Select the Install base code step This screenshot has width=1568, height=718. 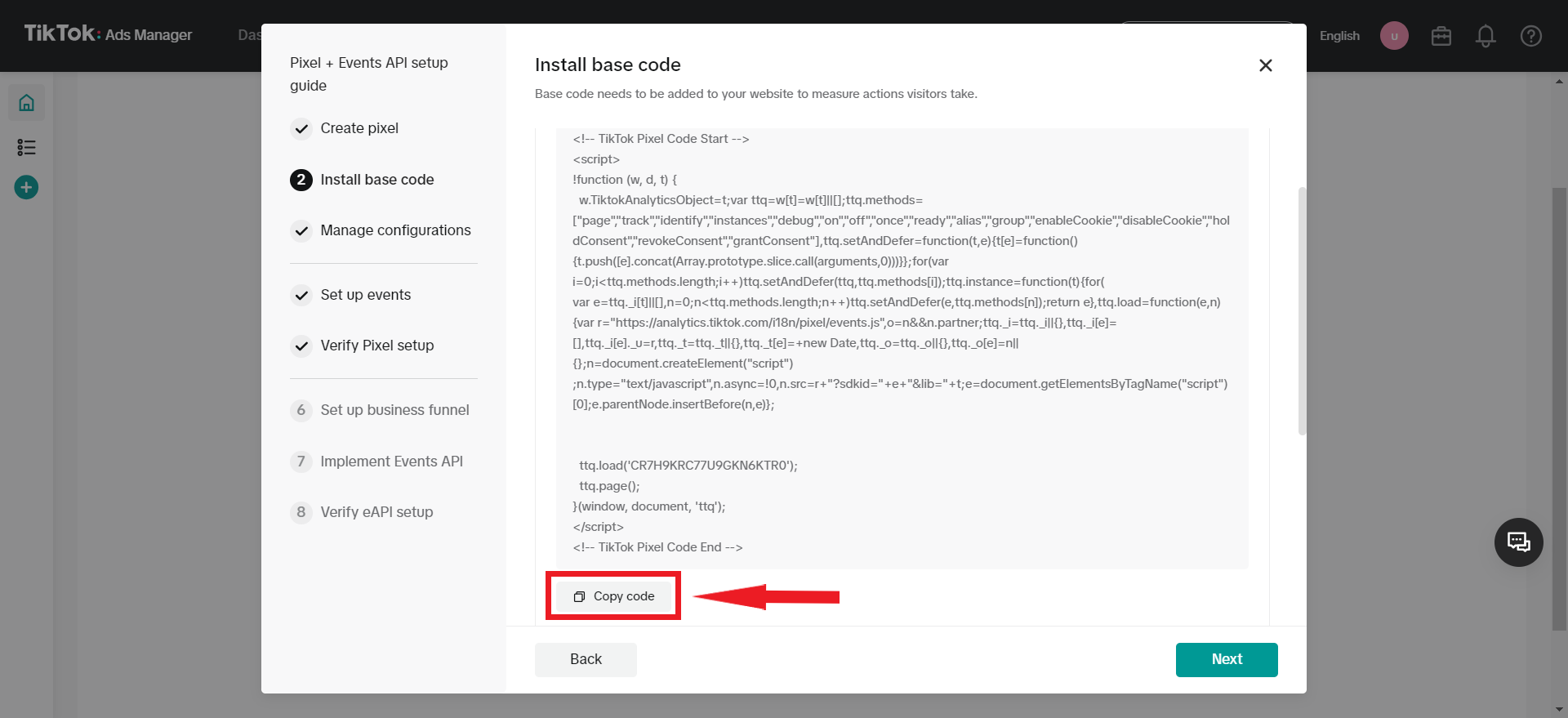coord(363,180)
